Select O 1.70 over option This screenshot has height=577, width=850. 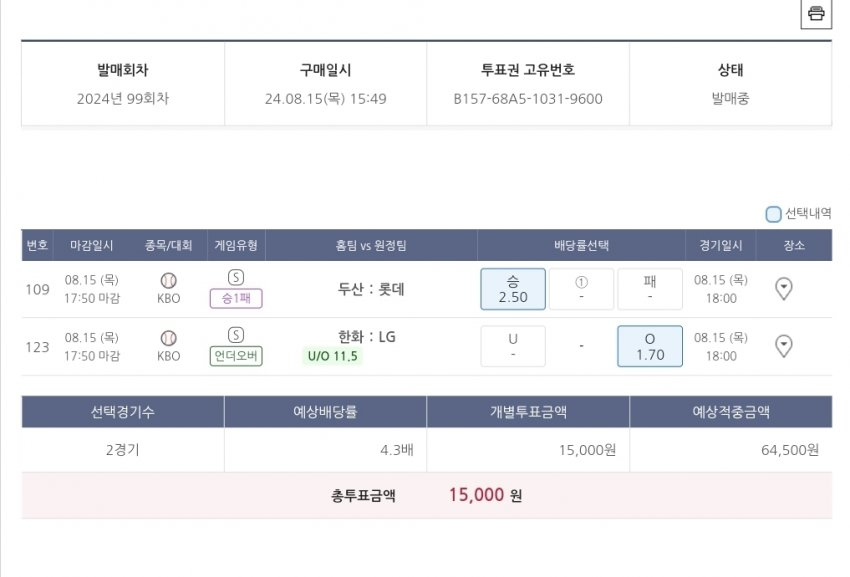tap(650, 346)
